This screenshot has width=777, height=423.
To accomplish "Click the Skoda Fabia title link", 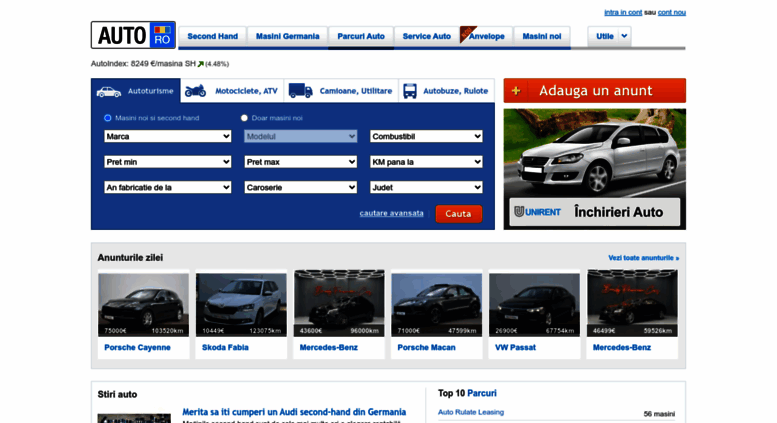I will [x=225, y=348].
